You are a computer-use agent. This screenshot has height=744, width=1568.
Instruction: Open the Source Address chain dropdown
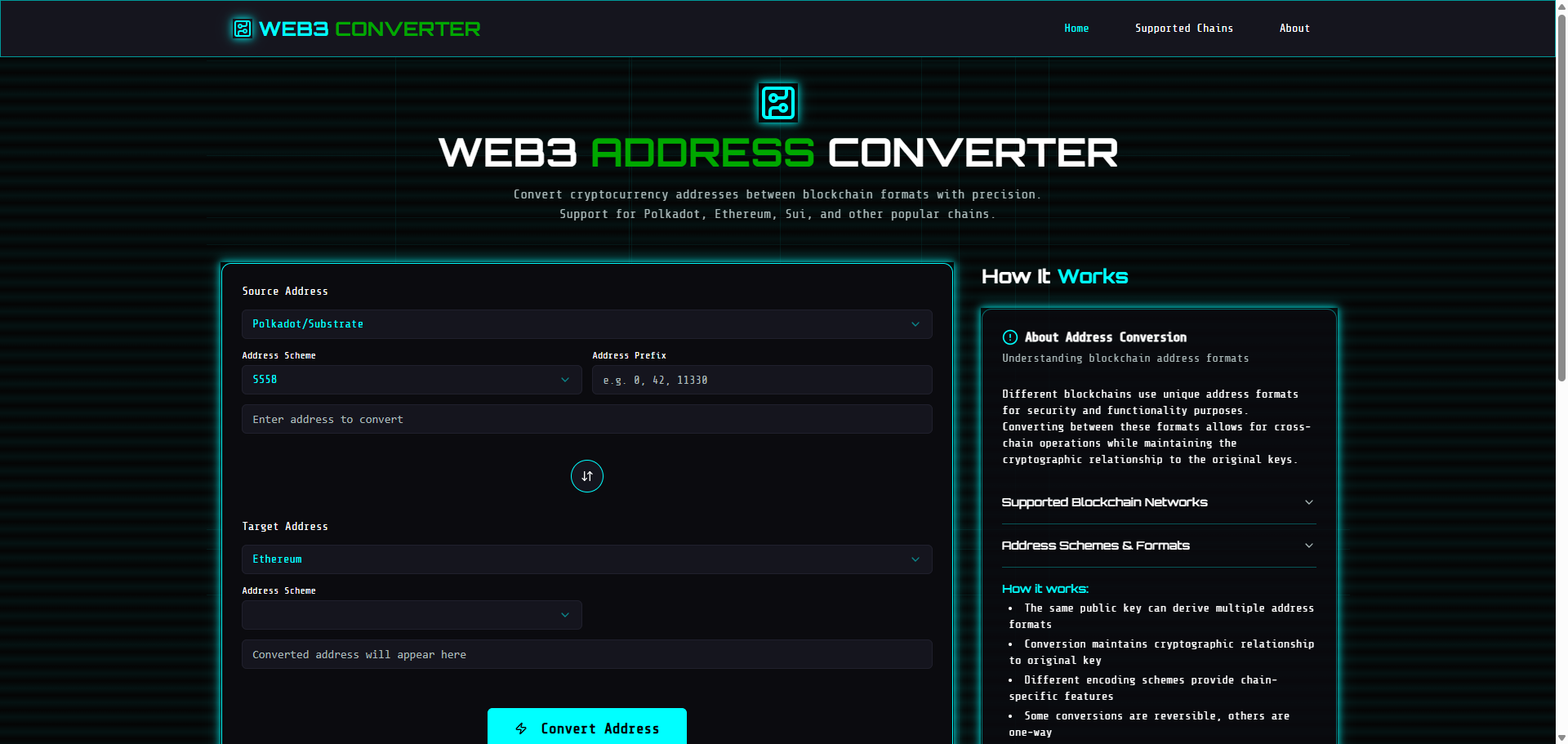pos(586,324)
